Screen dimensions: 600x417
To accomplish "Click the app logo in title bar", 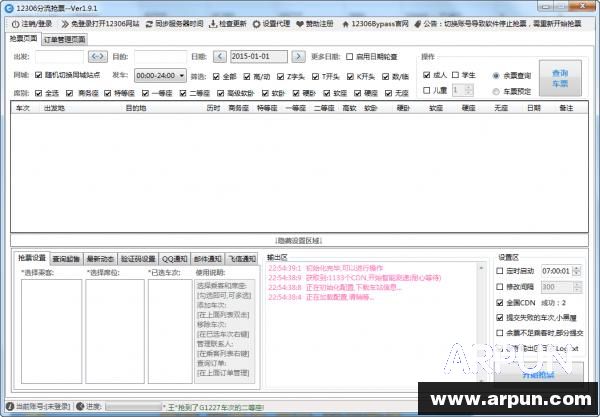I will (8, 8).
